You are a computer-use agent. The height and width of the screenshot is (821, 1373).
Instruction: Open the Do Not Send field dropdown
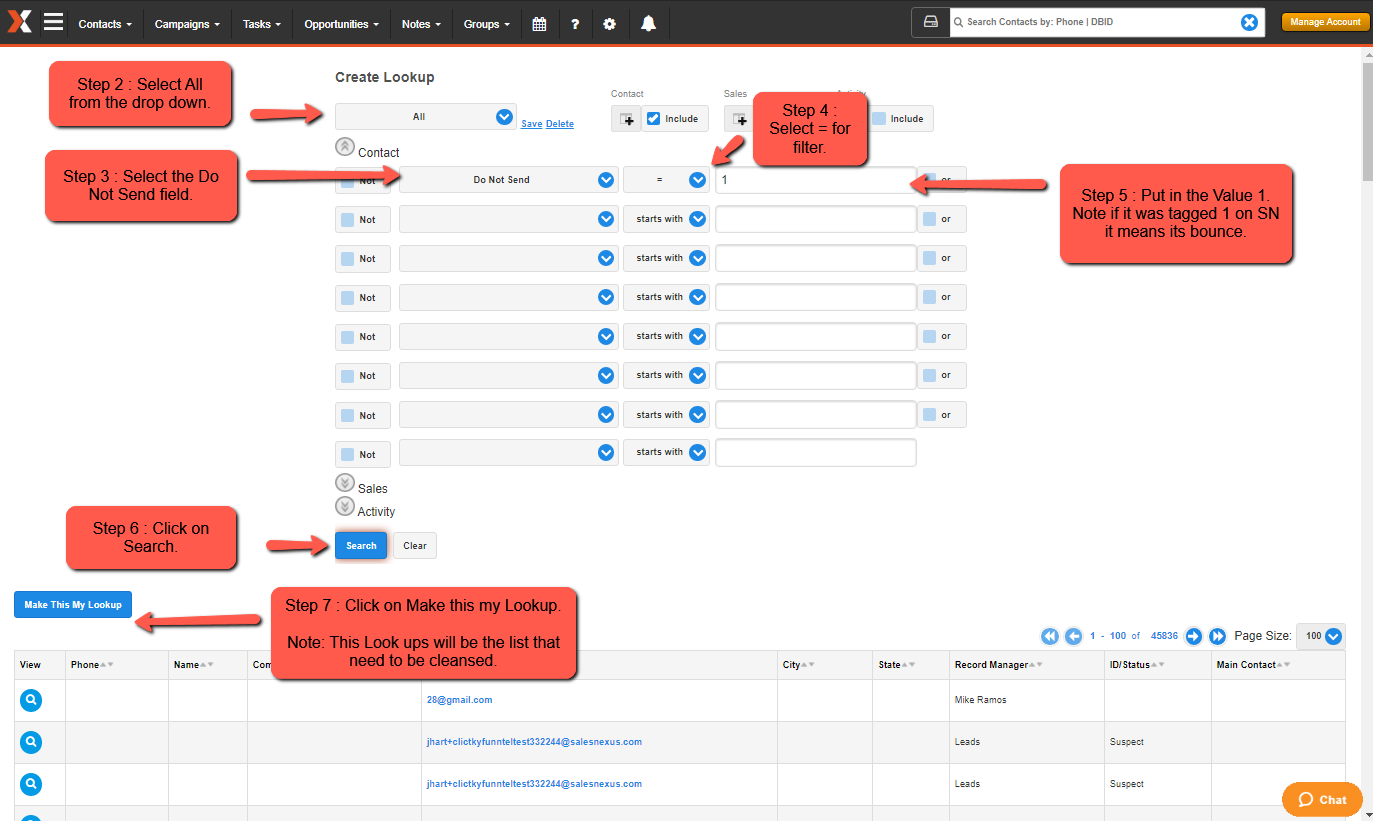(605, 180)
